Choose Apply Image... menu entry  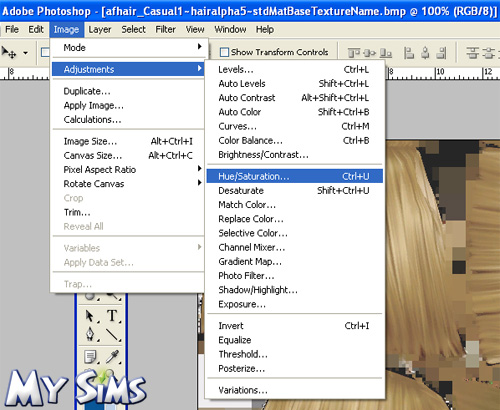tap(128, 105)
